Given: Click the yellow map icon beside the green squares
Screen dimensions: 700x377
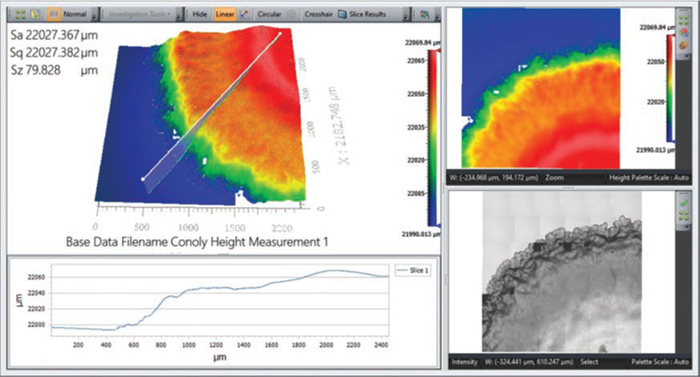Looking at the screenshot, I should pyautogui.click(x=35, y=14).
